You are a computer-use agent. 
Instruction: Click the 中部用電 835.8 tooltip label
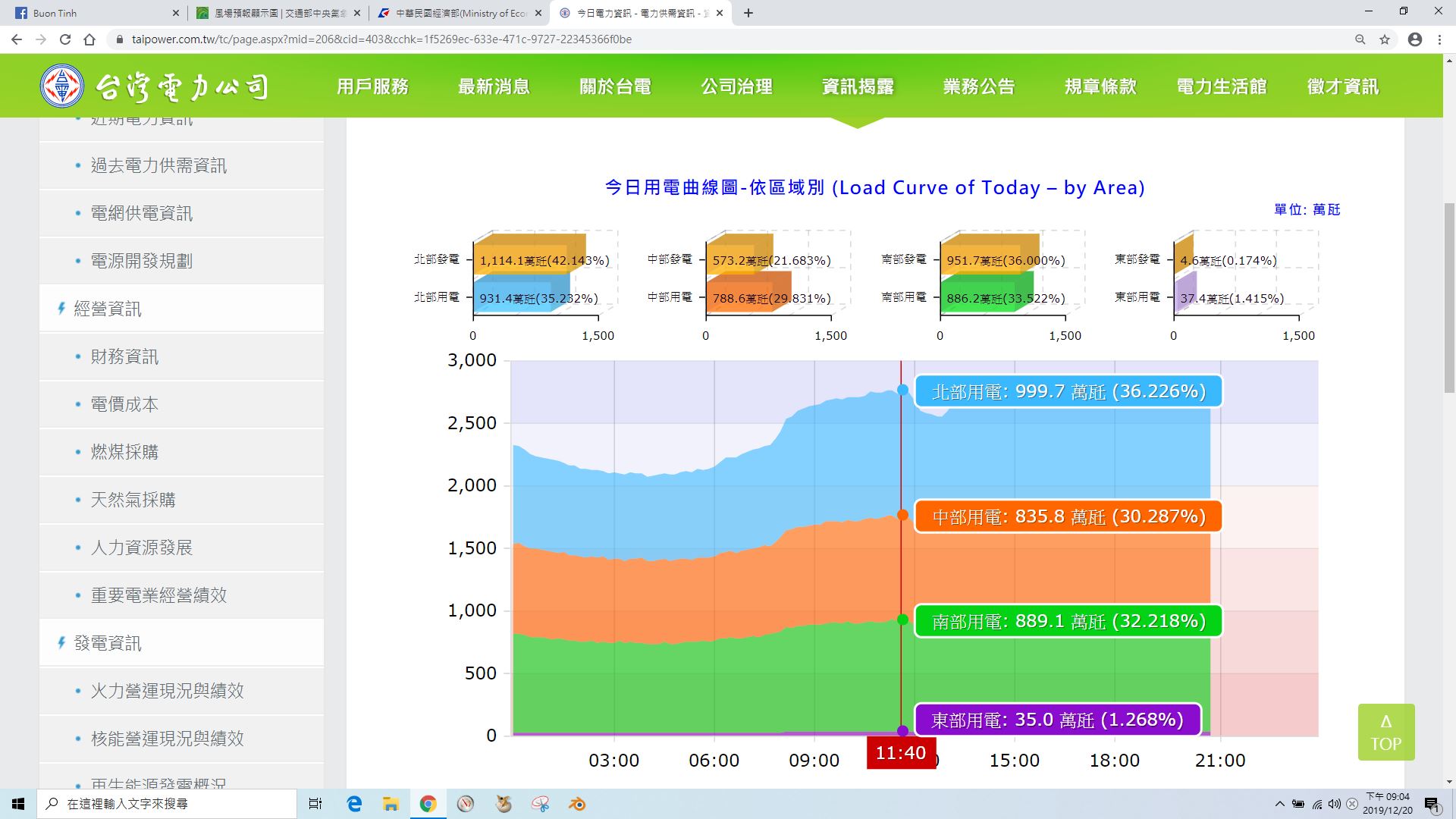pyautogui.click(x=1068, y=516)
